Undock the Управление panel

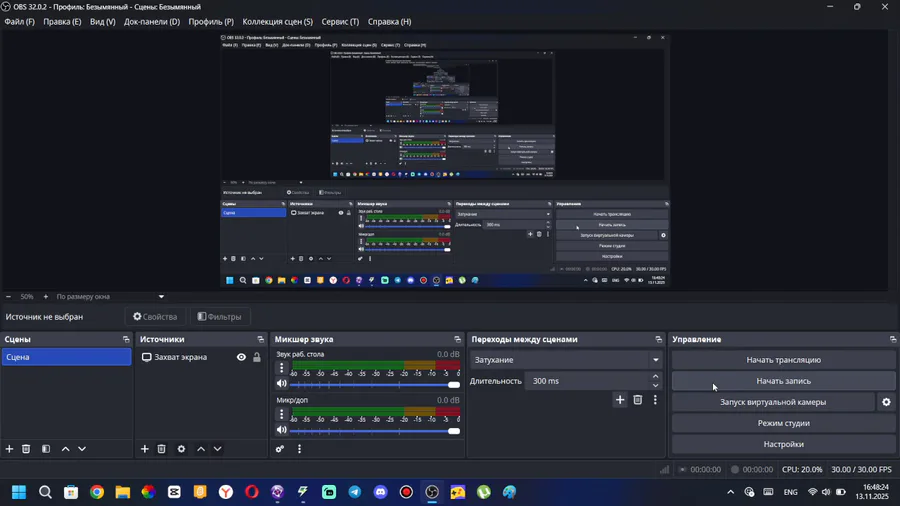point(893,340)
